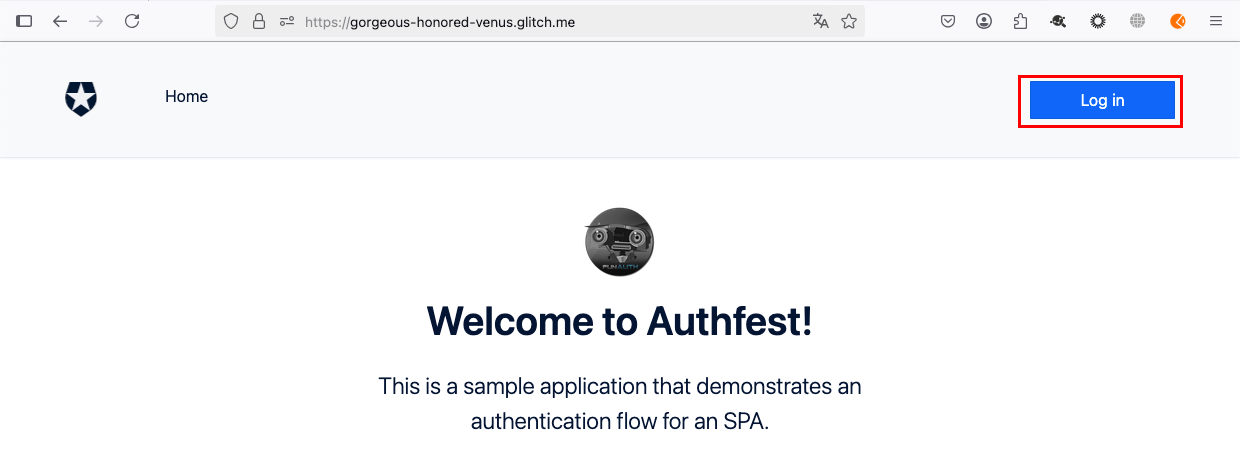Translate this page
The height and width of the screenshot is (452, 1240).
821,21
